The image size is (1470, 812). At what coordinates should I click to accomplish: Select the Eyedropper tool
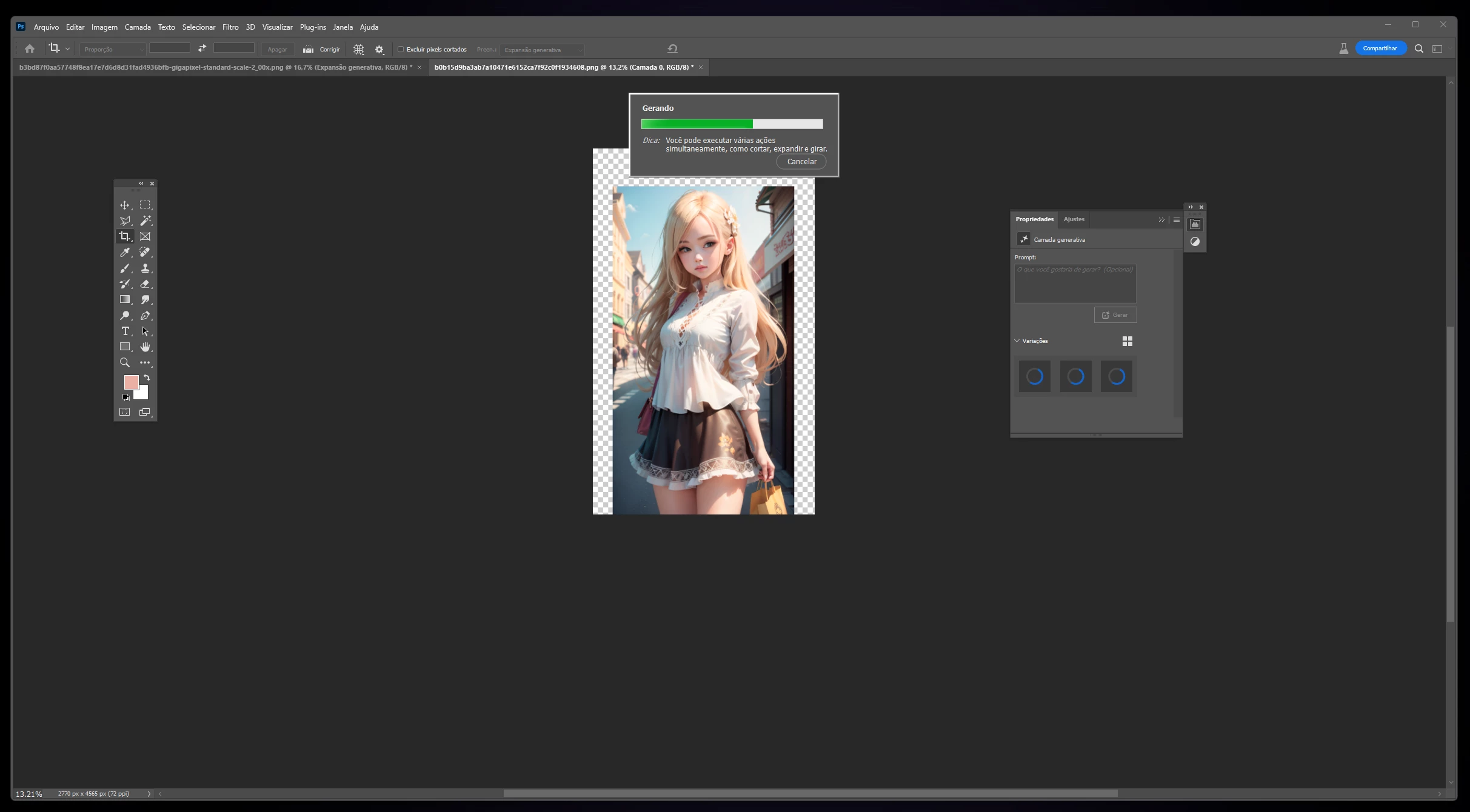coord(124,252)
